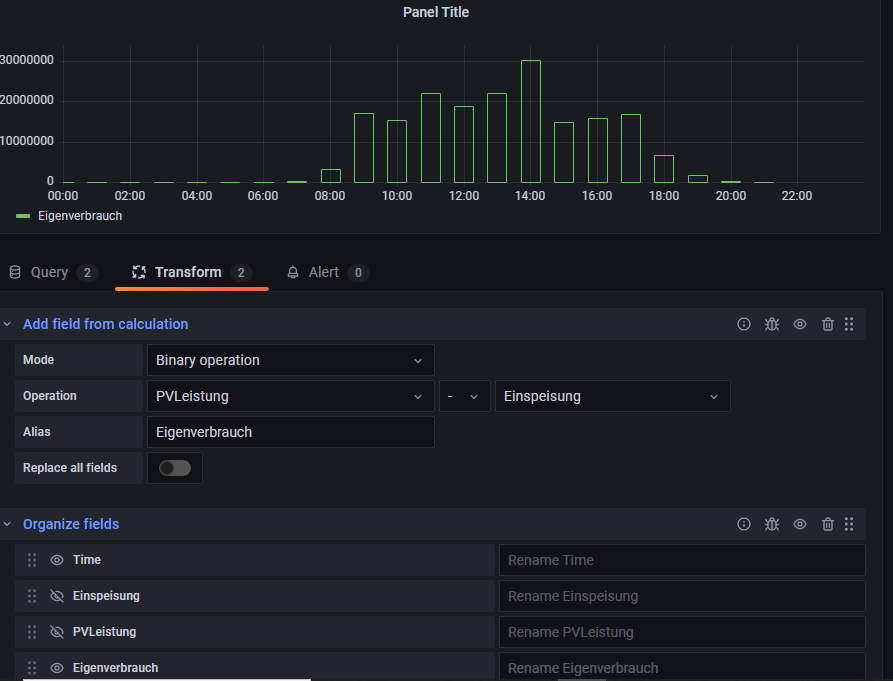The height and width of the screenshot is (681, 893).
Task: Switch to the Alert tab
Action: coord(324,272)
